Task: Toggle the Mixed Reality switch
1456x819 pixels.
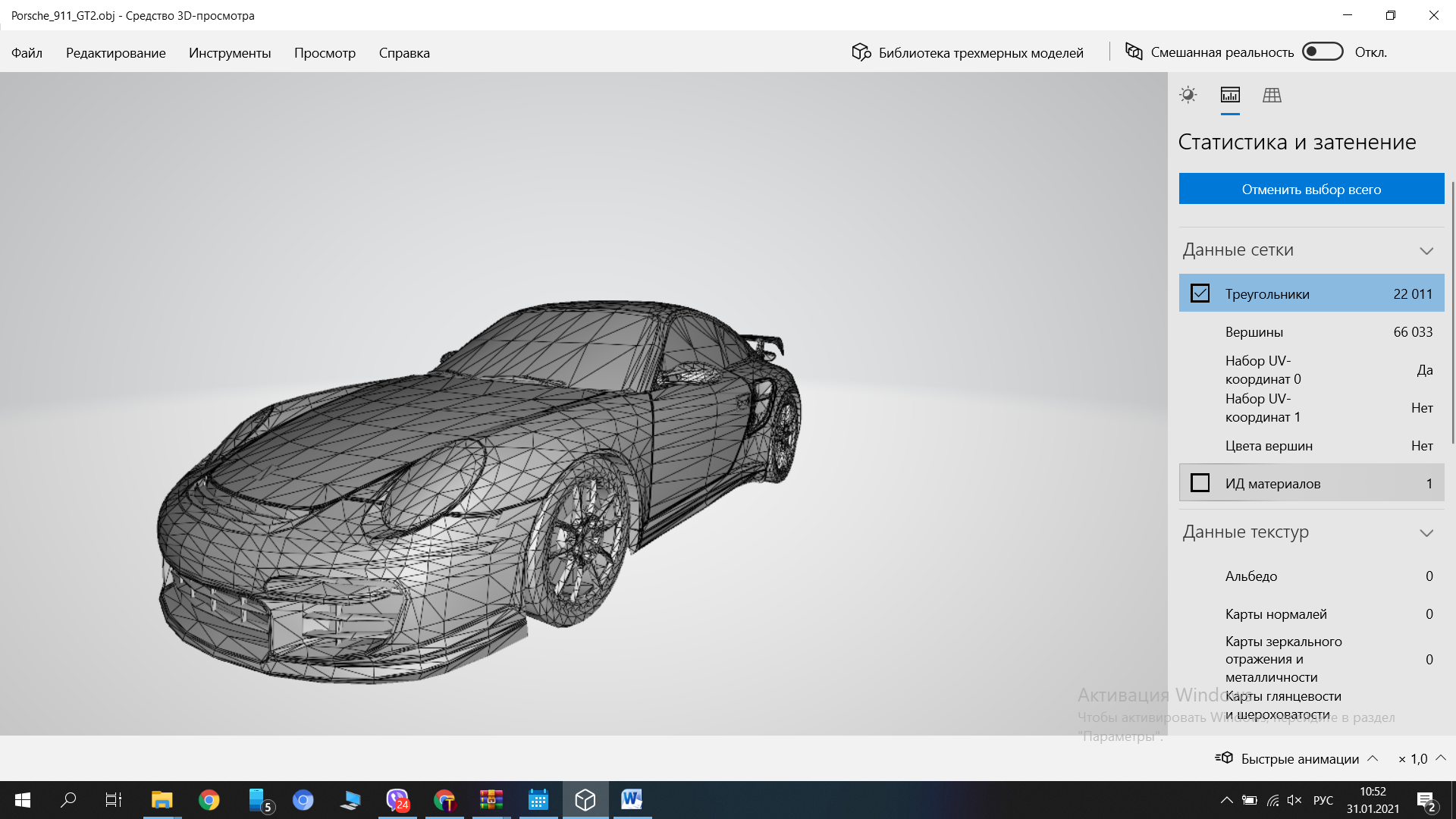Action: [1323, 52]
